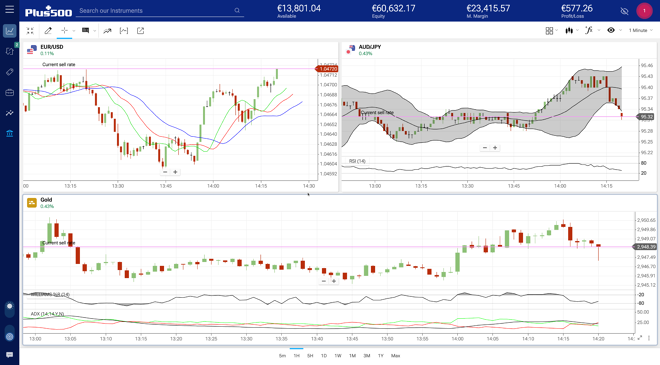
Task: Click the chat support icon
Action: (9, 355)
